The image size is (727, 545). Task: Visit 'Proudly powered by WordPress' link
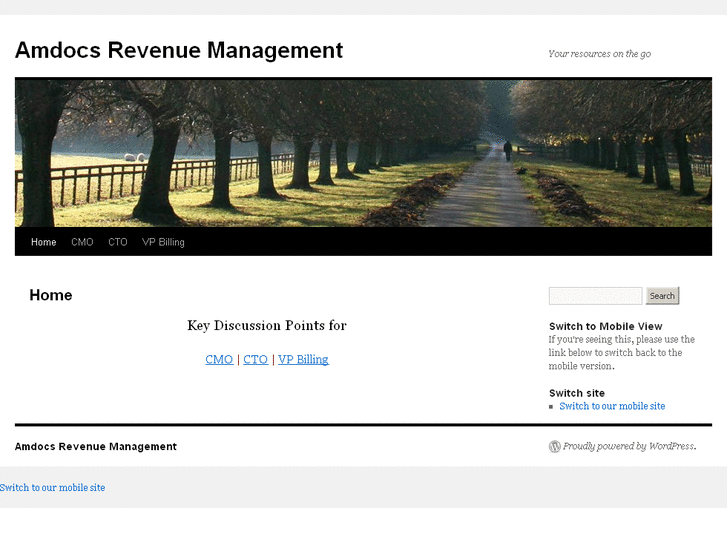pos(629,447)
